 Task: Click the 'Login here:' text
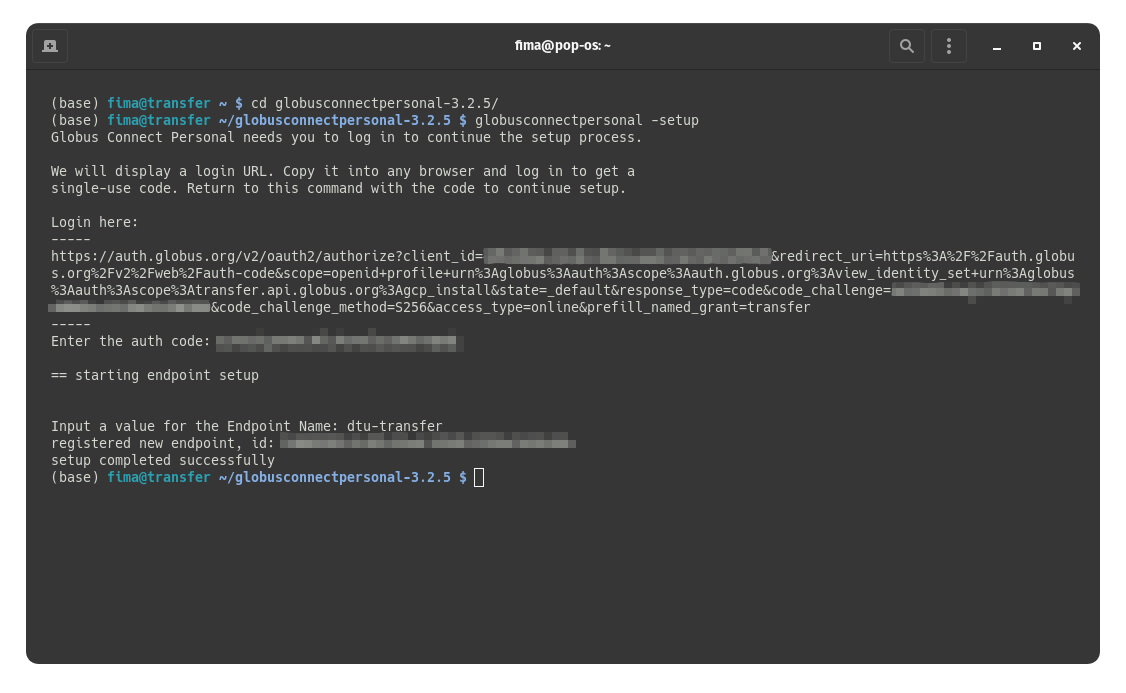pyautogui.click(x=95, y=223)
